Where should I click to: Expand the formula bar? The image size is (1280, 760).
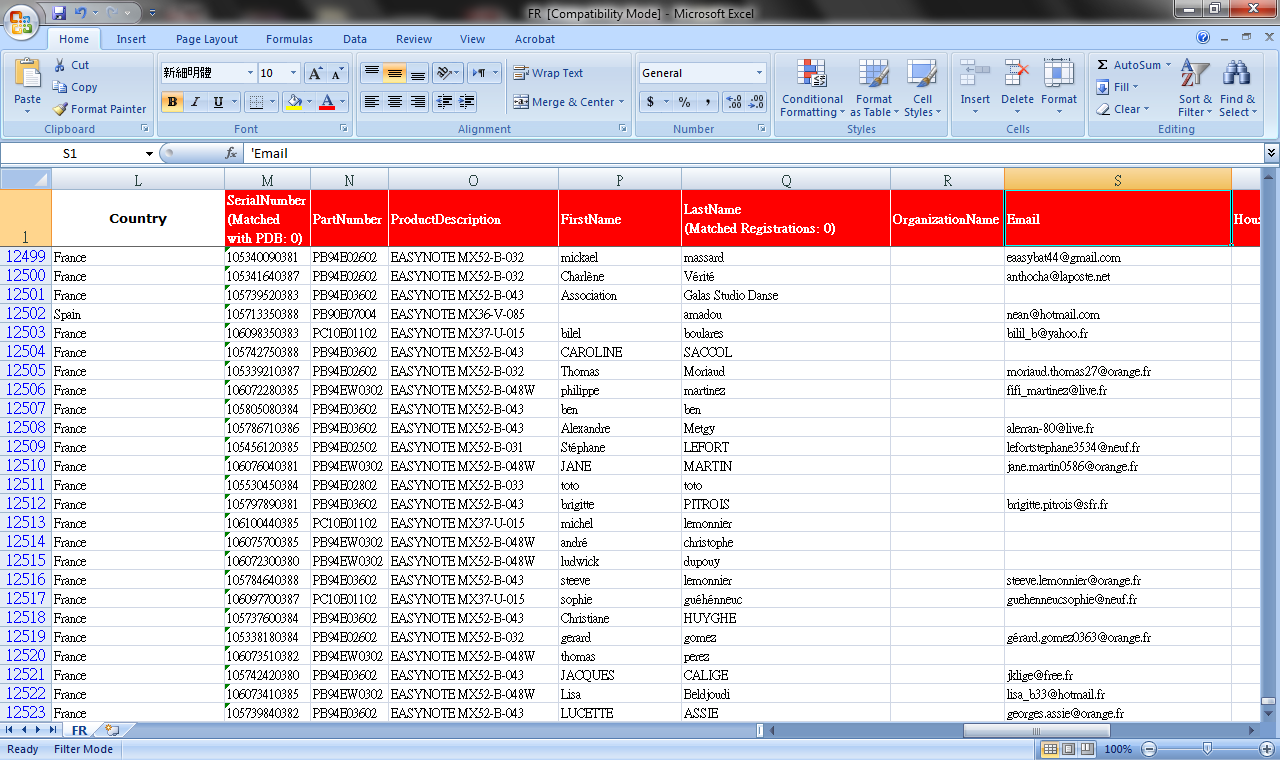click(1271, 153)
